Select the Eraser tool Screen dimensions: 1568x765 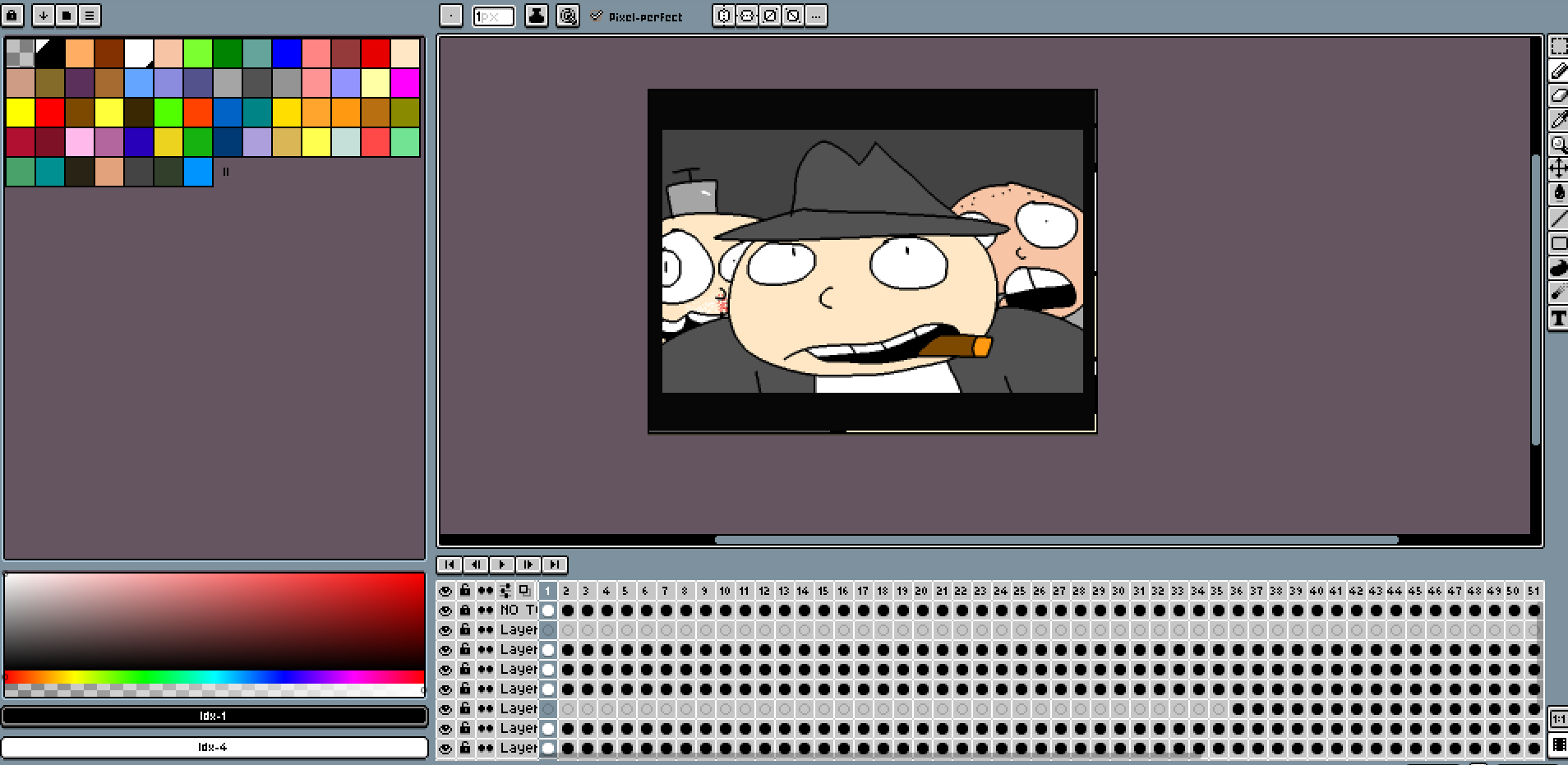1558,95
